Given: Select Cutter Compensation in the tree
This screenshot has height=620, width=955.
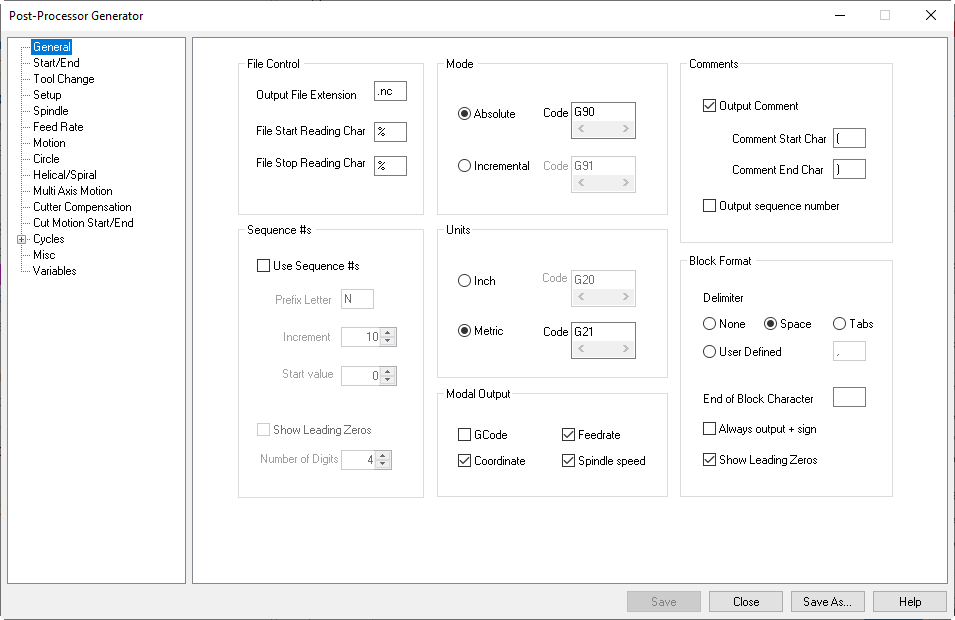Looking at the screenshot, I should 81,206.
